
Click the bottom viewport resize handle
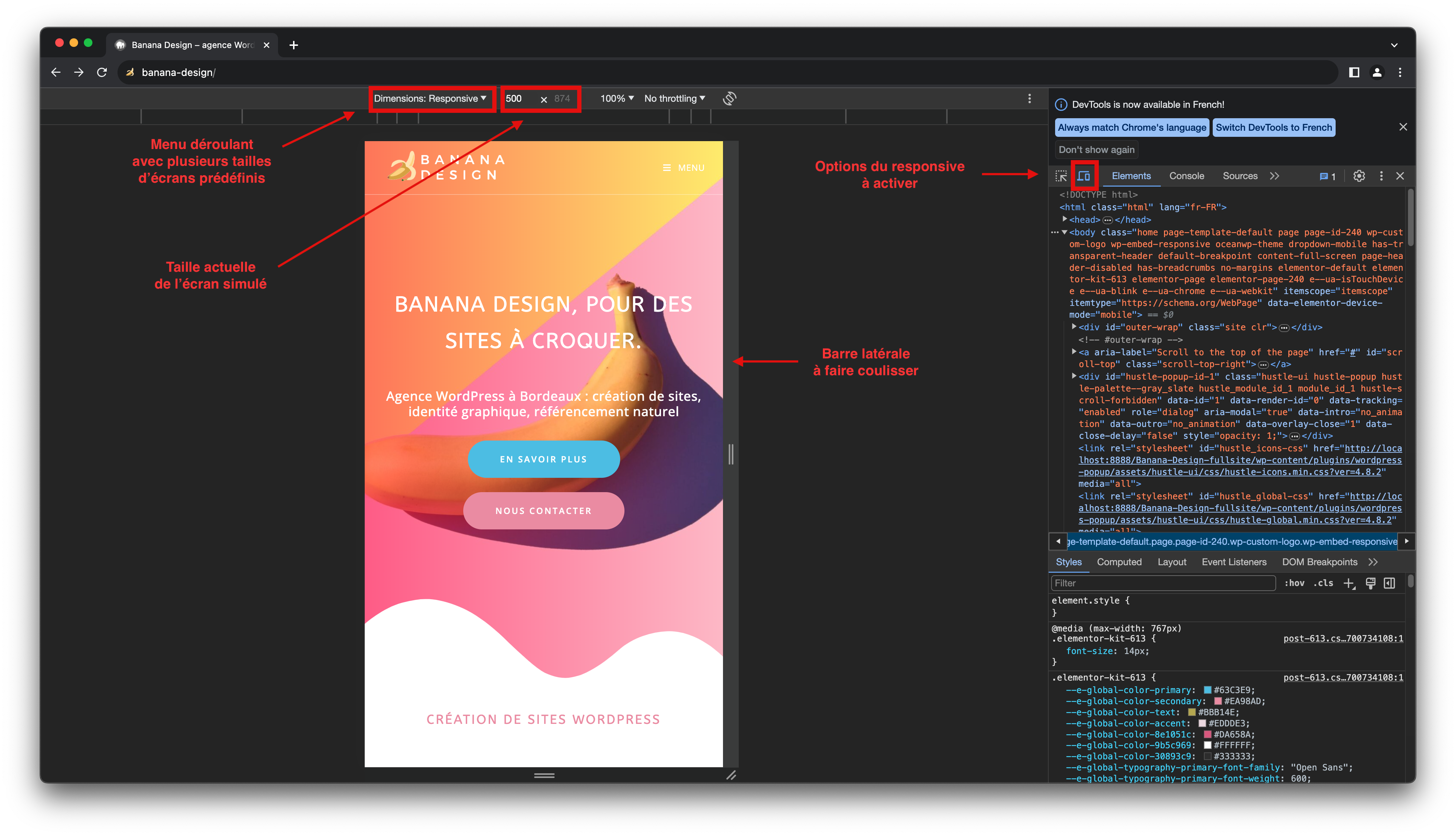(544, 776)
